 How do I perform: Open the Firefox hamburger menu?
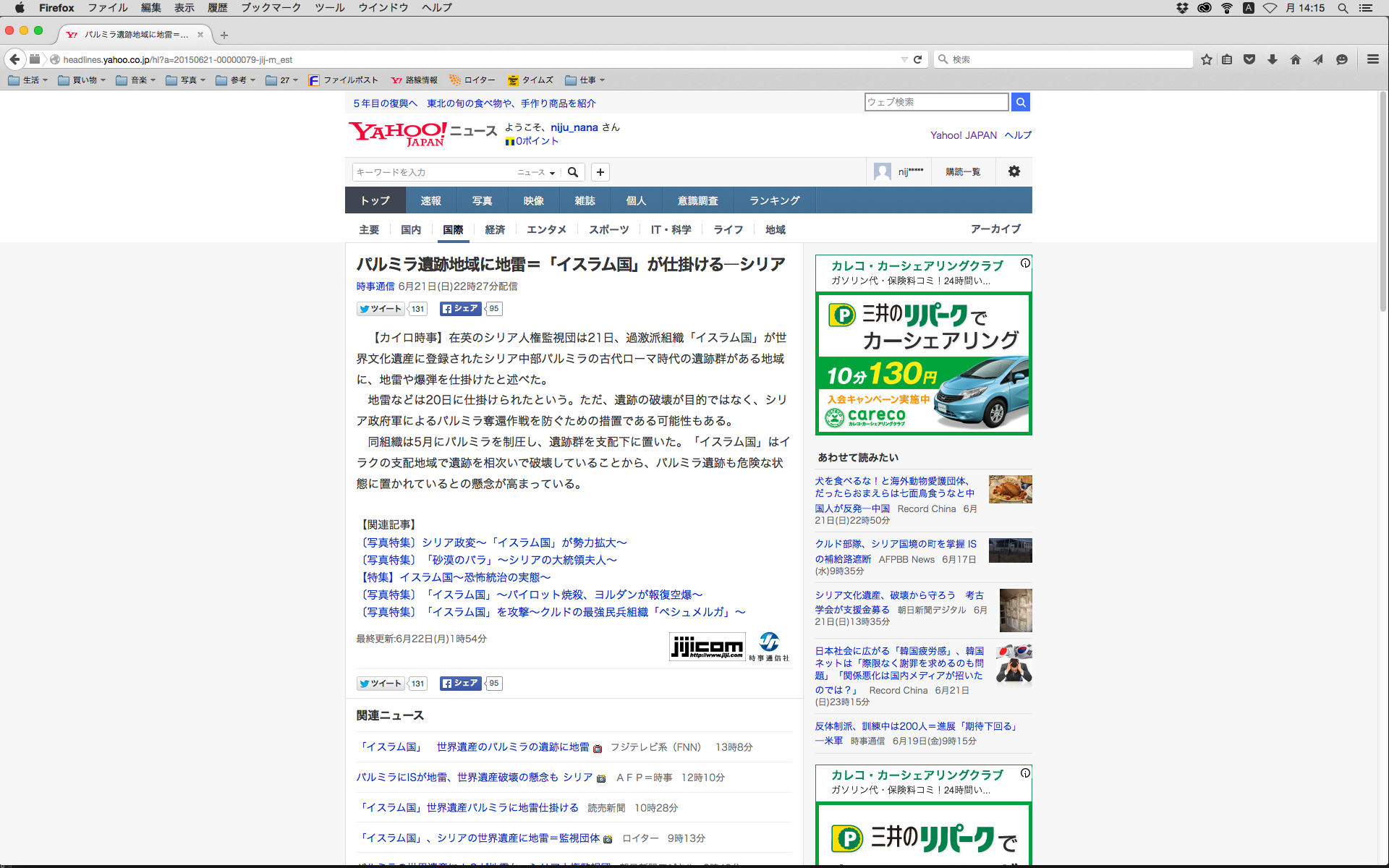1372,59
